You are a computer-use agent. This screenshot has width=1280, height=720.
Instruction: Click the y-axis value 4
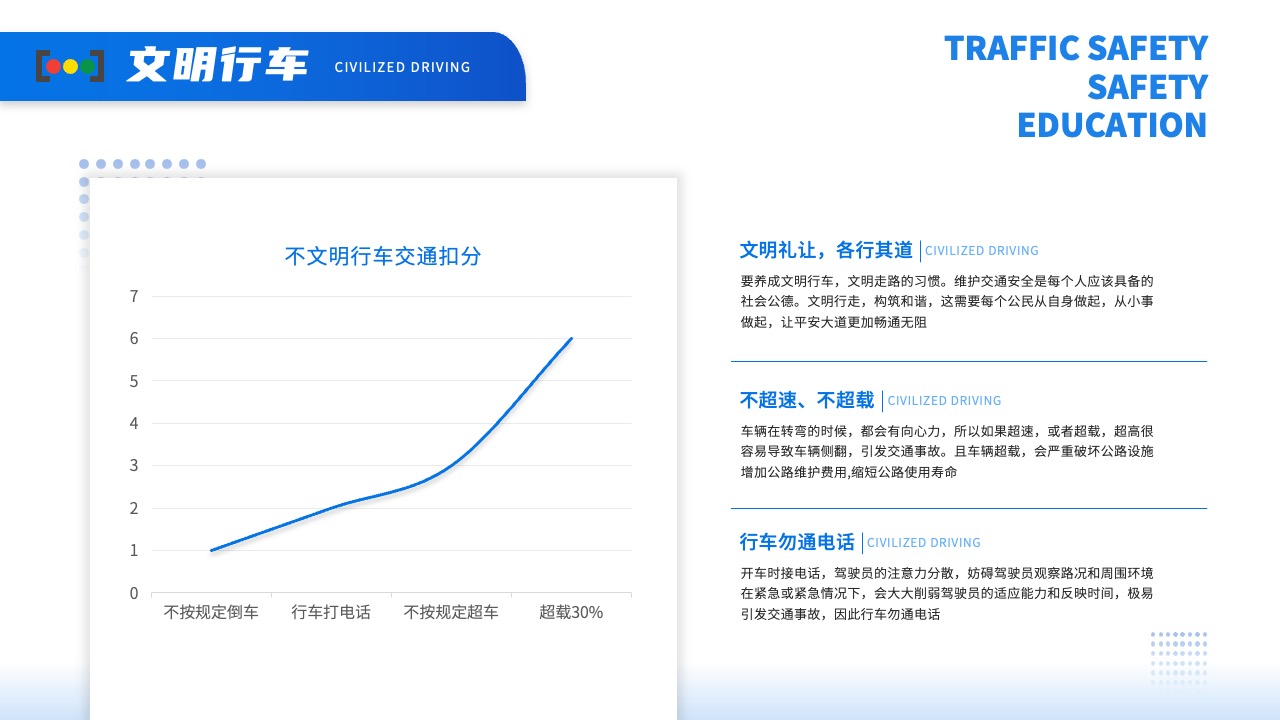(x=134, y=423)
